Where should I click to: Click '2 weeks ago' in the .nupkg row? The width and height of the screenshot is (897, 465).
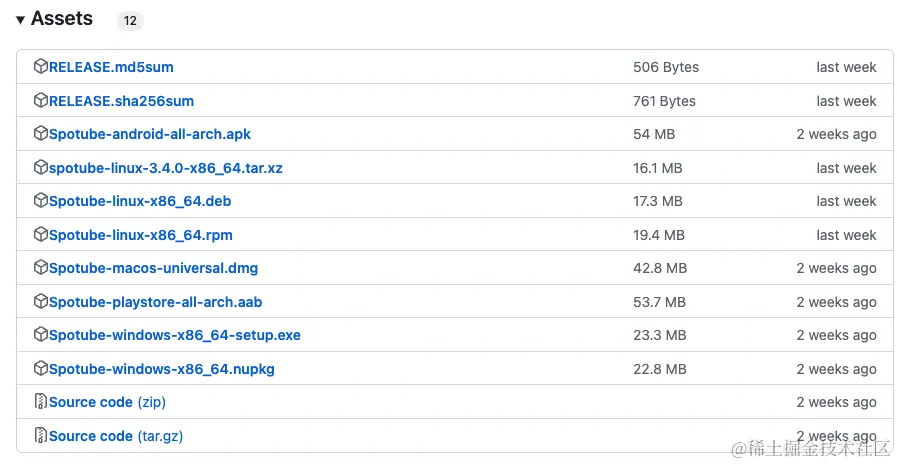point(836,369)
